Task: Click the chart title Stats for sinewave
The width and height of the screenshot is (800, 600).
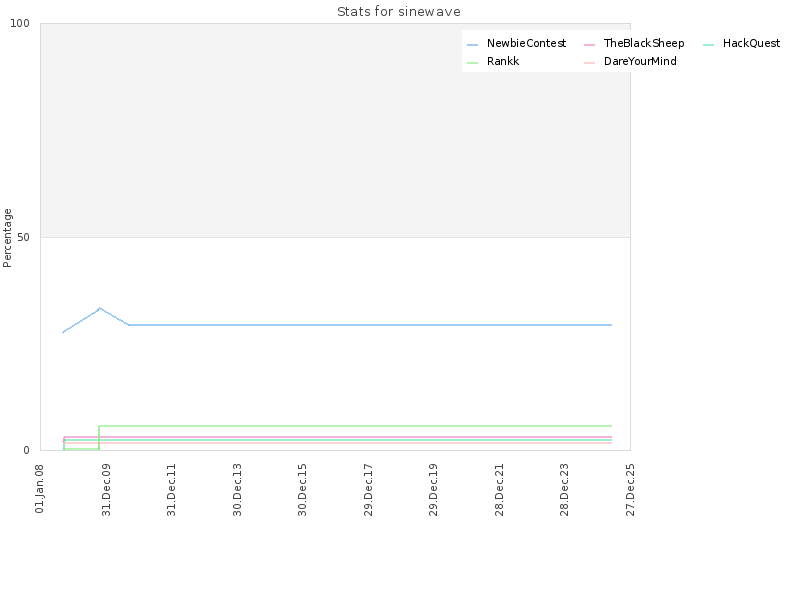Action: pos(399,12)
